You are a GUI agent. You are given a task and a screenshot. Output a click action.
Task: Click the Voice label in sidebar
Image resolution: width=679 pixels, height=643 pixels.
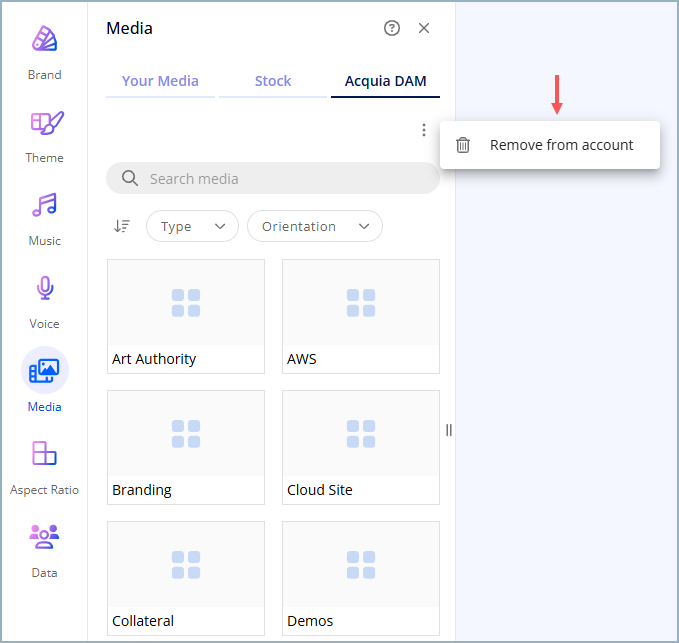45,324
